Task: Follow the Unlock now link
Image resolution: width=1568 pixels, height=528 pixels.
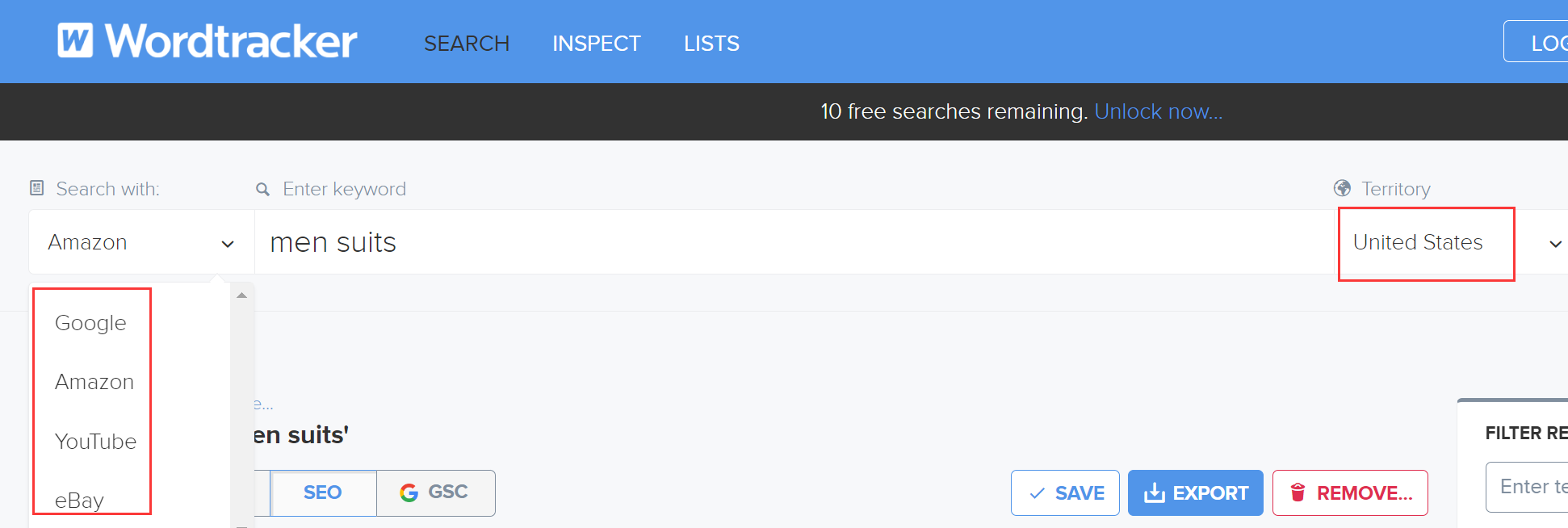Action: click(x=1158, y=111)
